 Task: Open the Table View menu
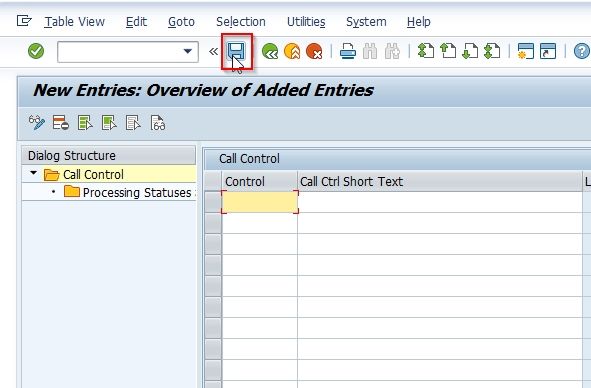74,22
